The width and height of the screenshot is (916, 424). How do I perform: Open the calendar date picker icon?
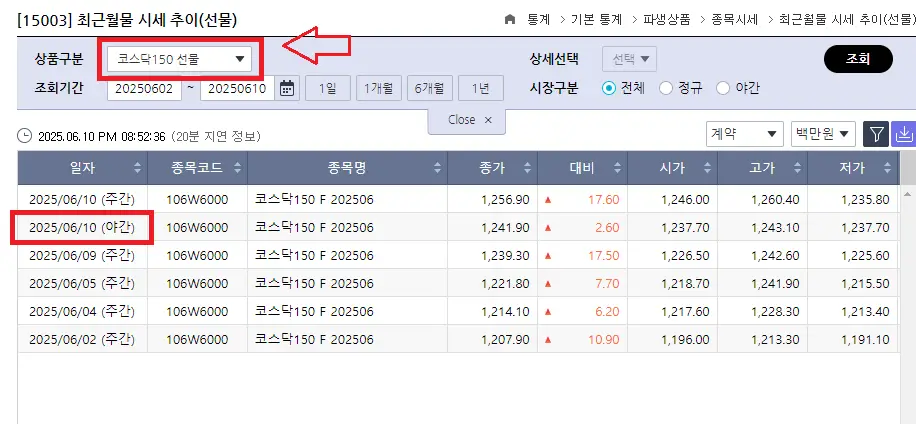[x=287, y=89]
